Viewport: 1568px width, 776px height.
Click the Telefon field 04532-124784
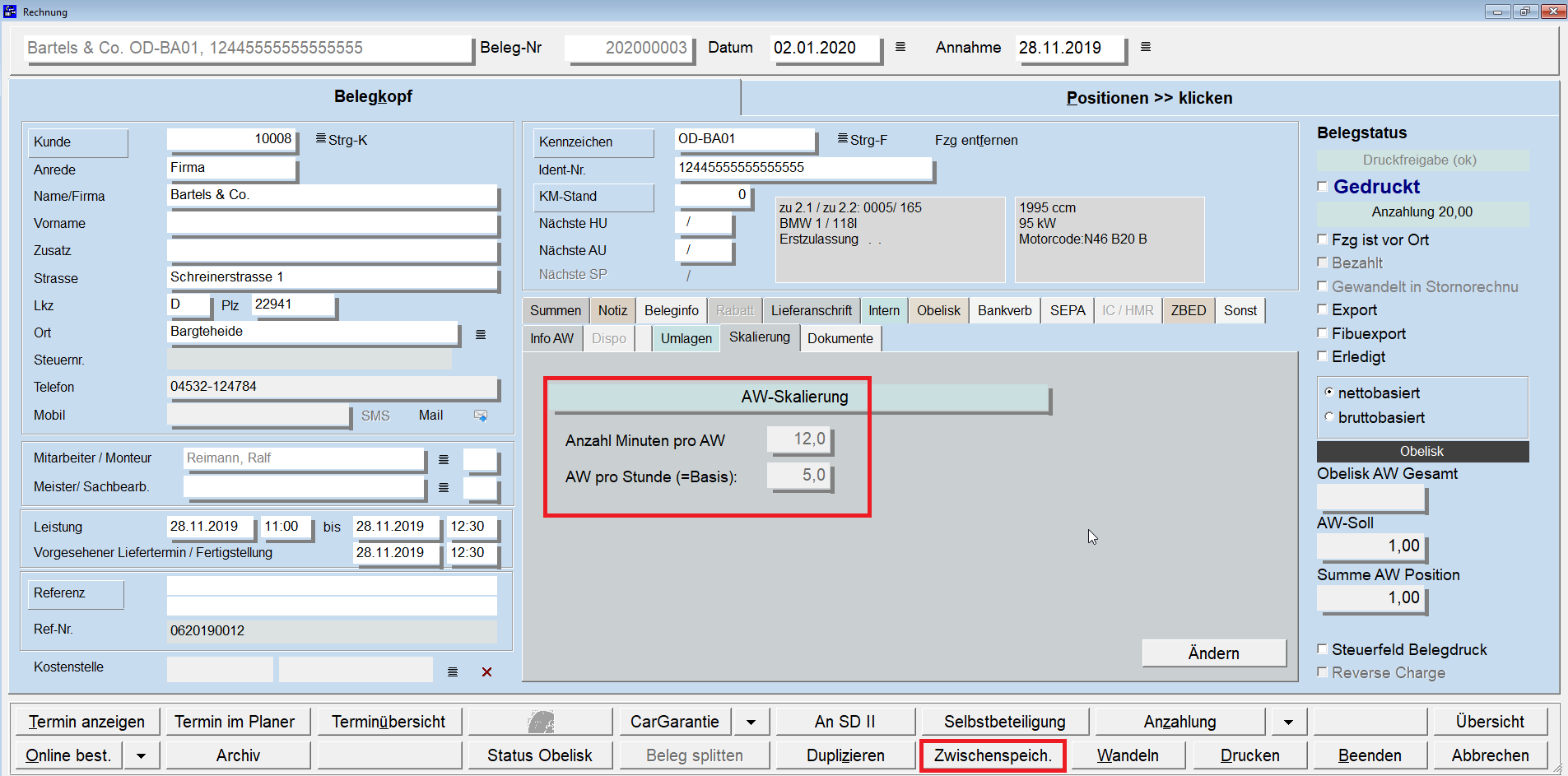333,387
